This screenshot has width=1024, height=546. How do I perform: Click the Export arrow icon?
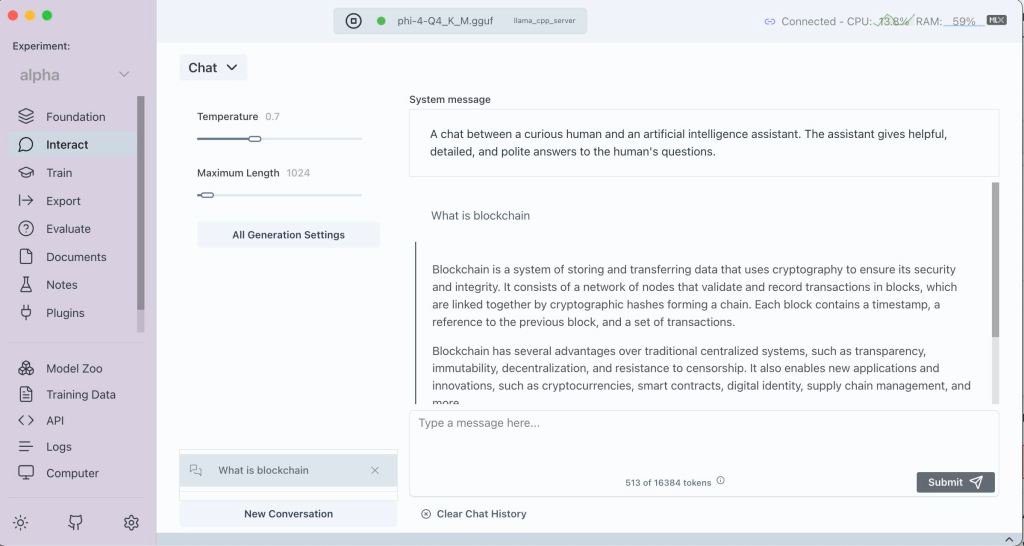click(26, 201)
